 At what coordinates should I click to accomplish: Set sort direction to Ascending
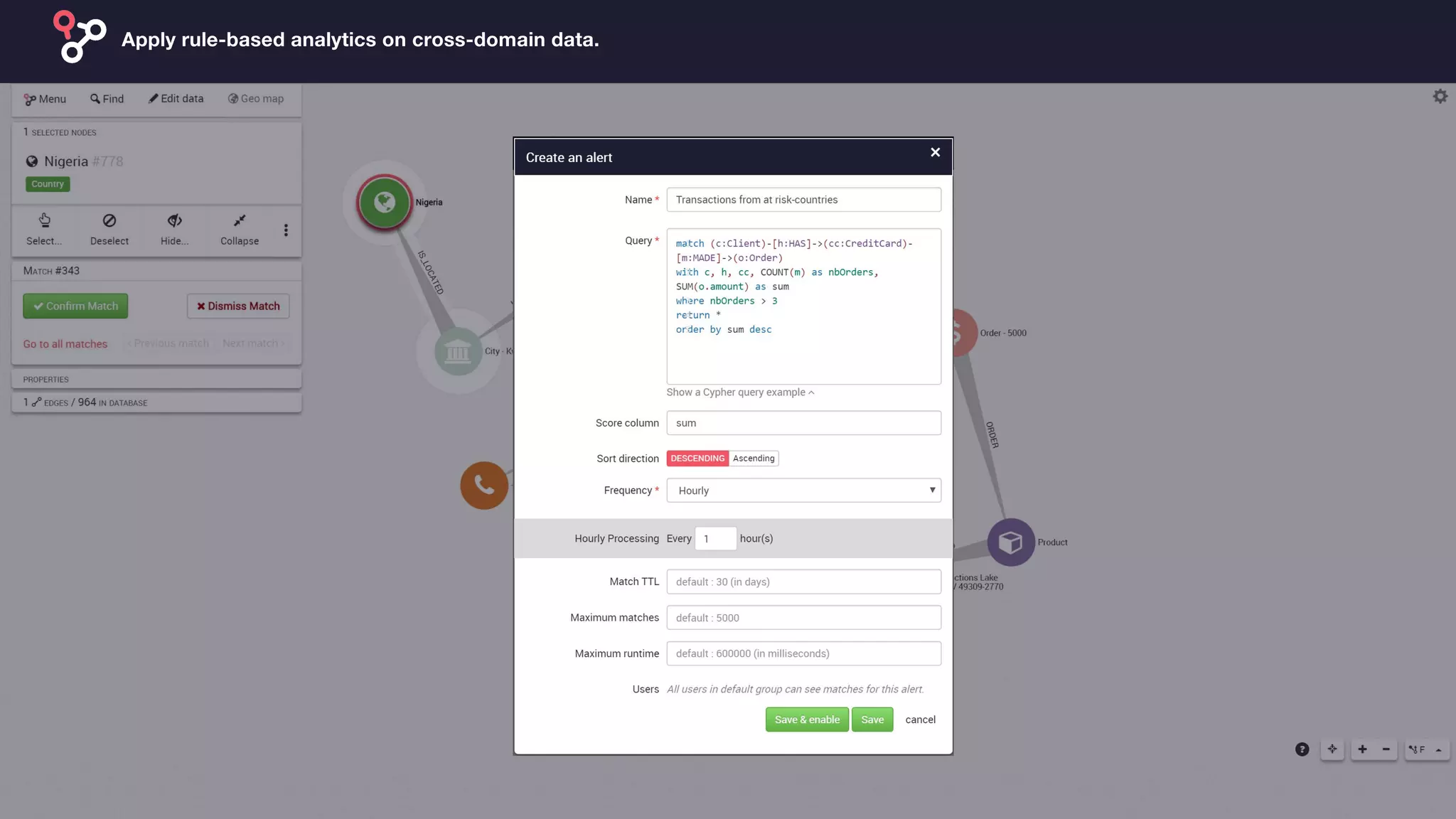click(x=754, y=459)
